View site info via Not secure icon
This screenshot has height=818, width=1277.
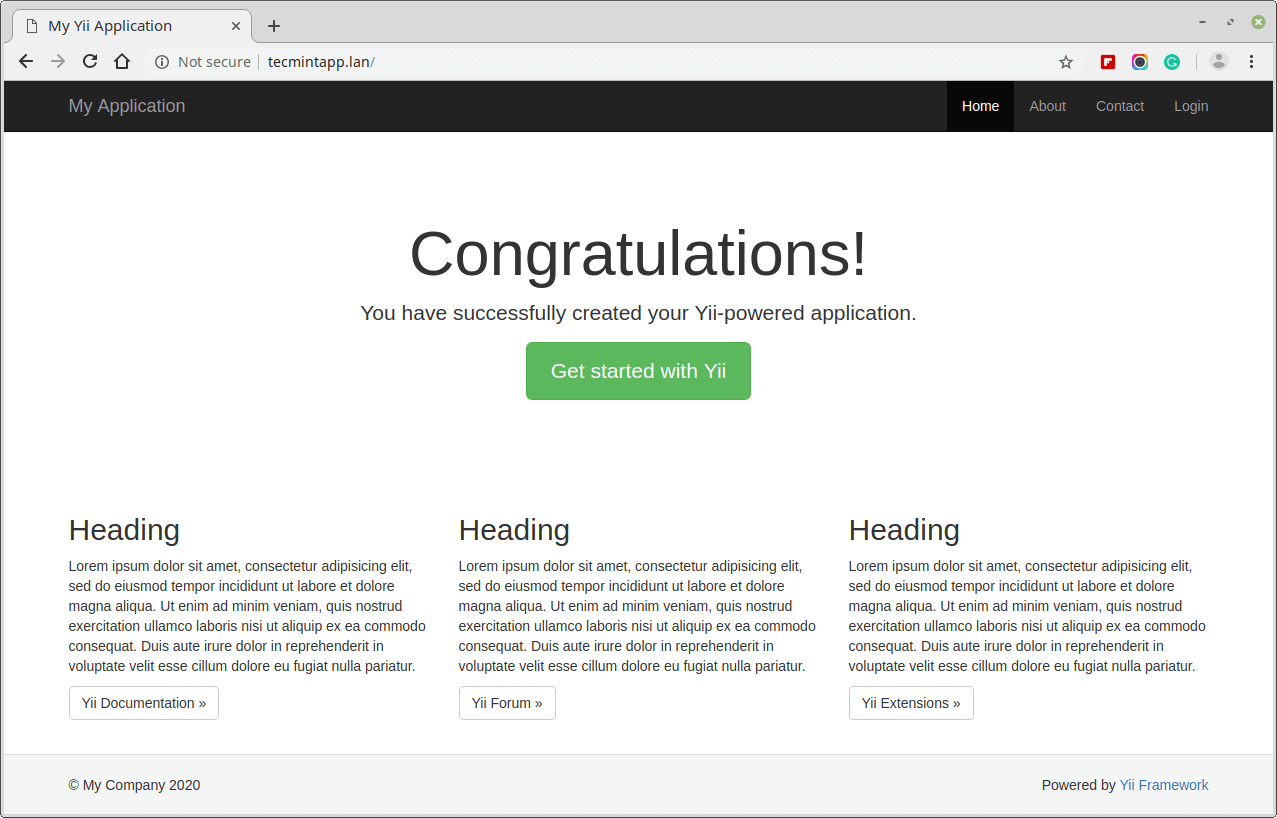tap(162, 62)
